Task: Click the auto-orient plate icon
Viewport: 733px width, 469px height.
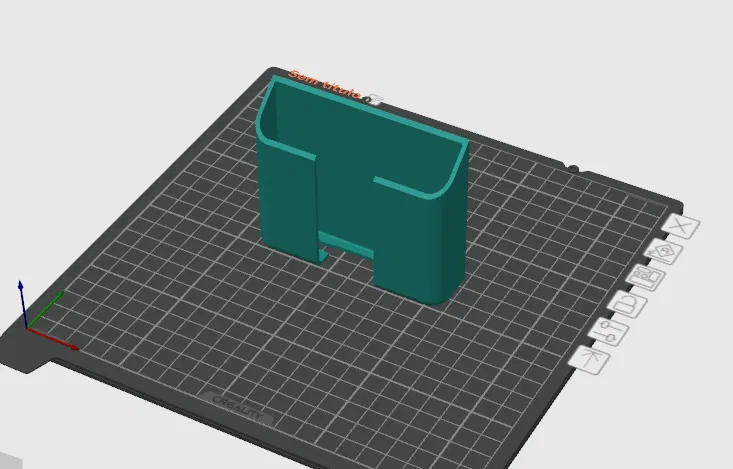Action: click(664, 252)
